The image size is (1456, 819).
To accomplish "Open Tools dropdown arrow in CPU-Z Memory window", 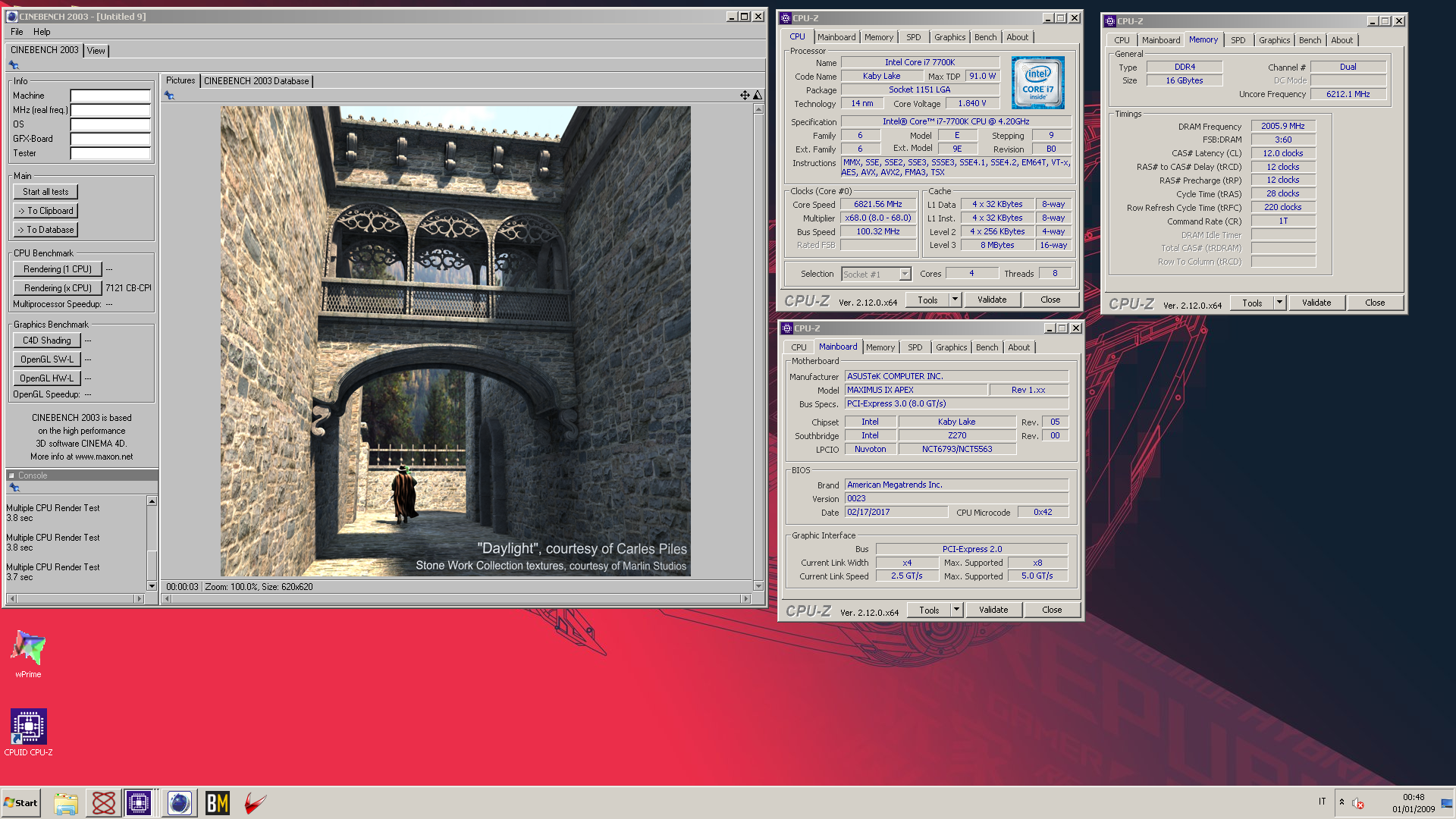I will coord(1279,303).
